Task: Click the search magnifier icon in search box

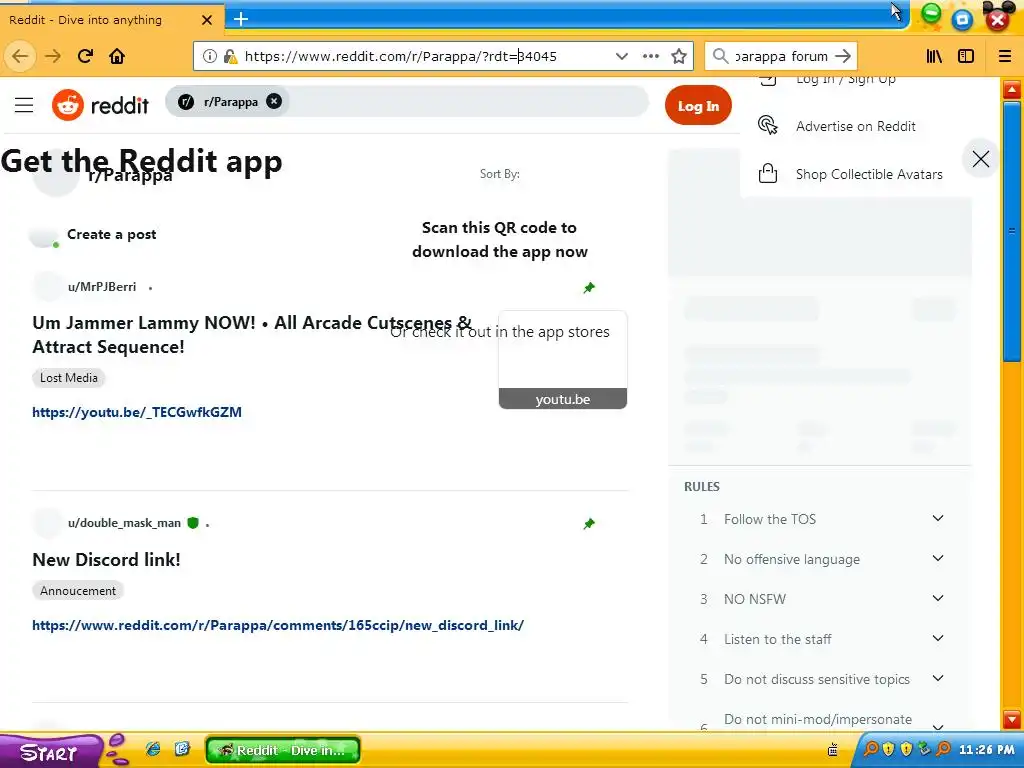Action: tap(720, 56)
